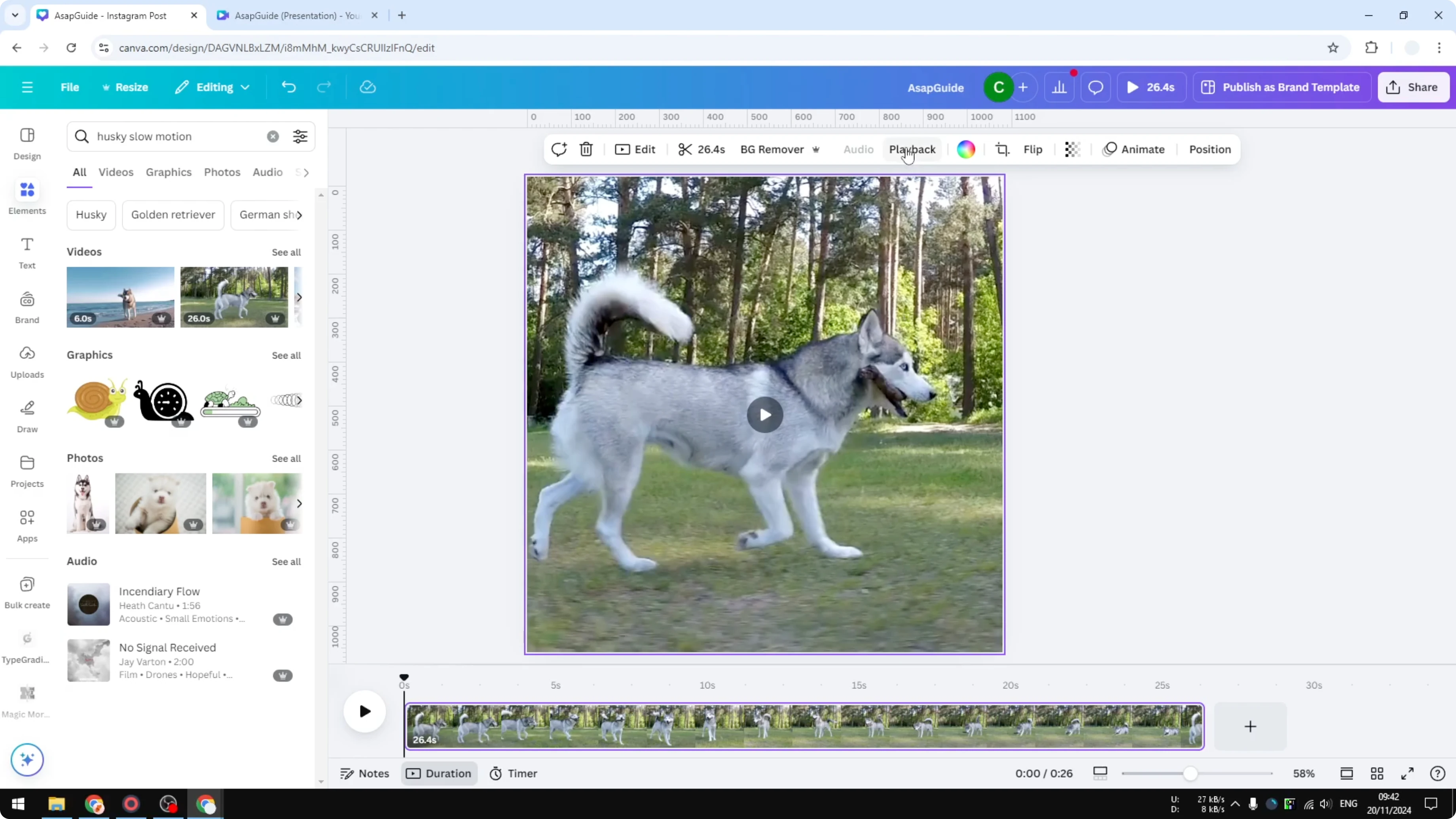Toggle the Notes view
The image size is (1456, 819).
coord(364,773)
